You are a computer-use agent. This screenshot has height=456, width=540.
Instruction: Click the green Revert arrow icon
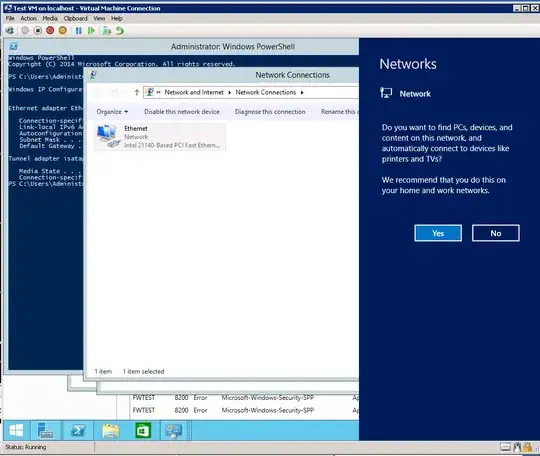coord(120,31)
